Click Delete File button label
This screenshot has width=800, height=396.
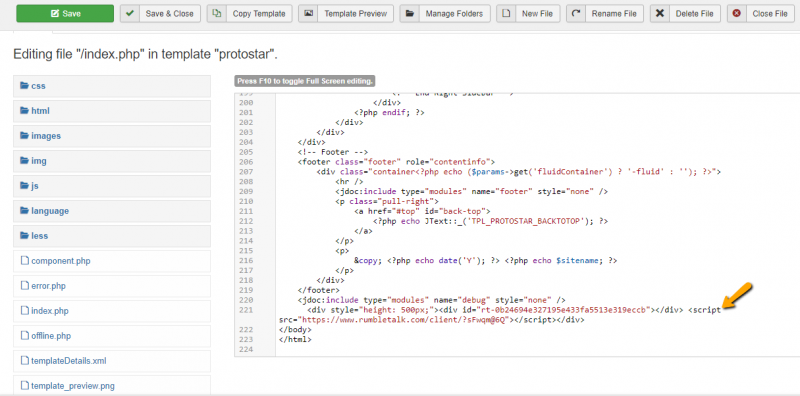tap(694, 14)
